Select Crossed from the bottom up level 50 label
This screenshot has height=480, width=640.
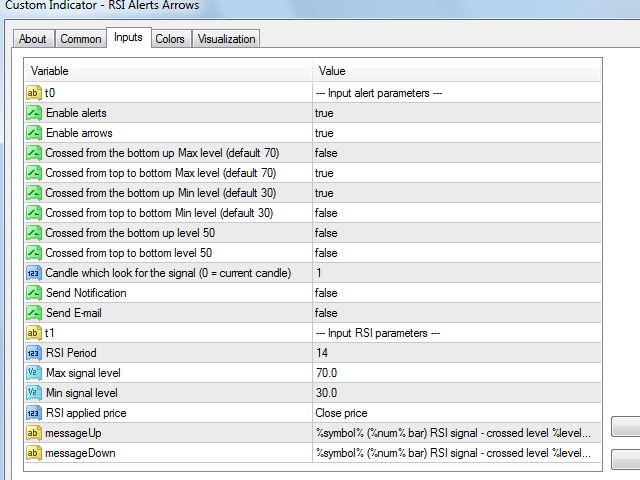pyautogui.click(x=130, y=233)
